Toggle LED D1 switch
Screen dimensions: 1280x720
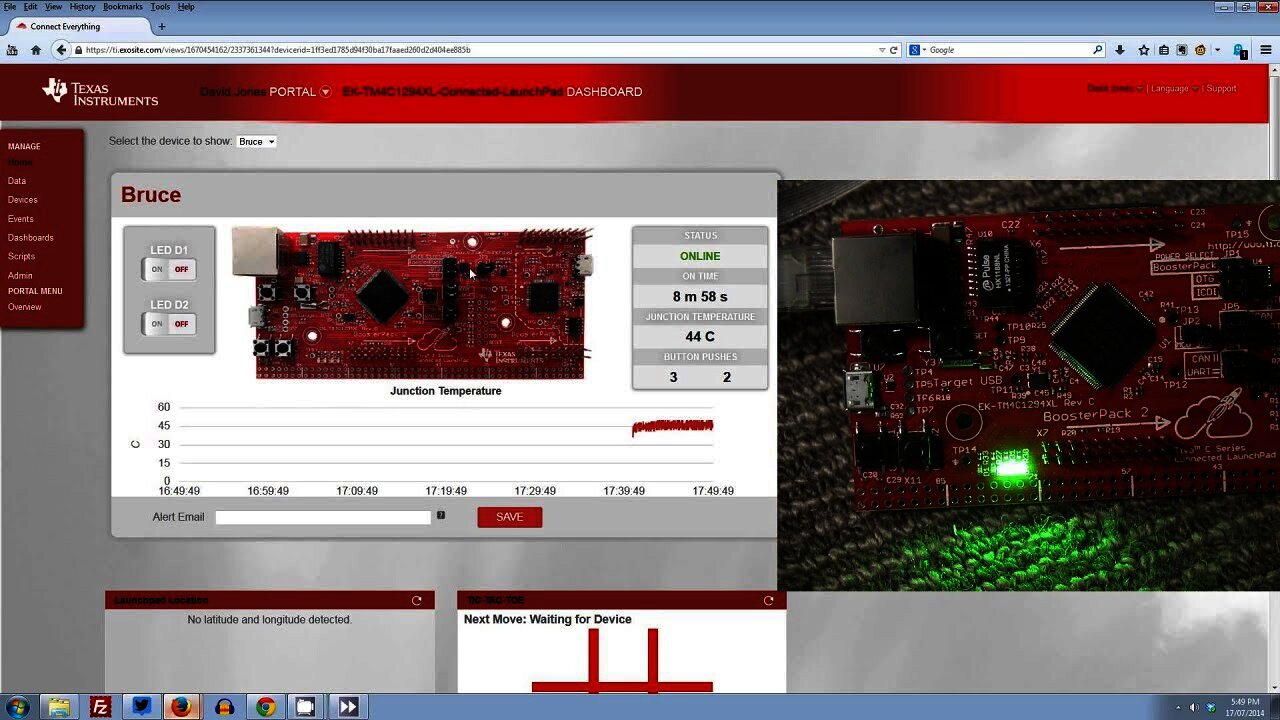(x=169, y=269)
